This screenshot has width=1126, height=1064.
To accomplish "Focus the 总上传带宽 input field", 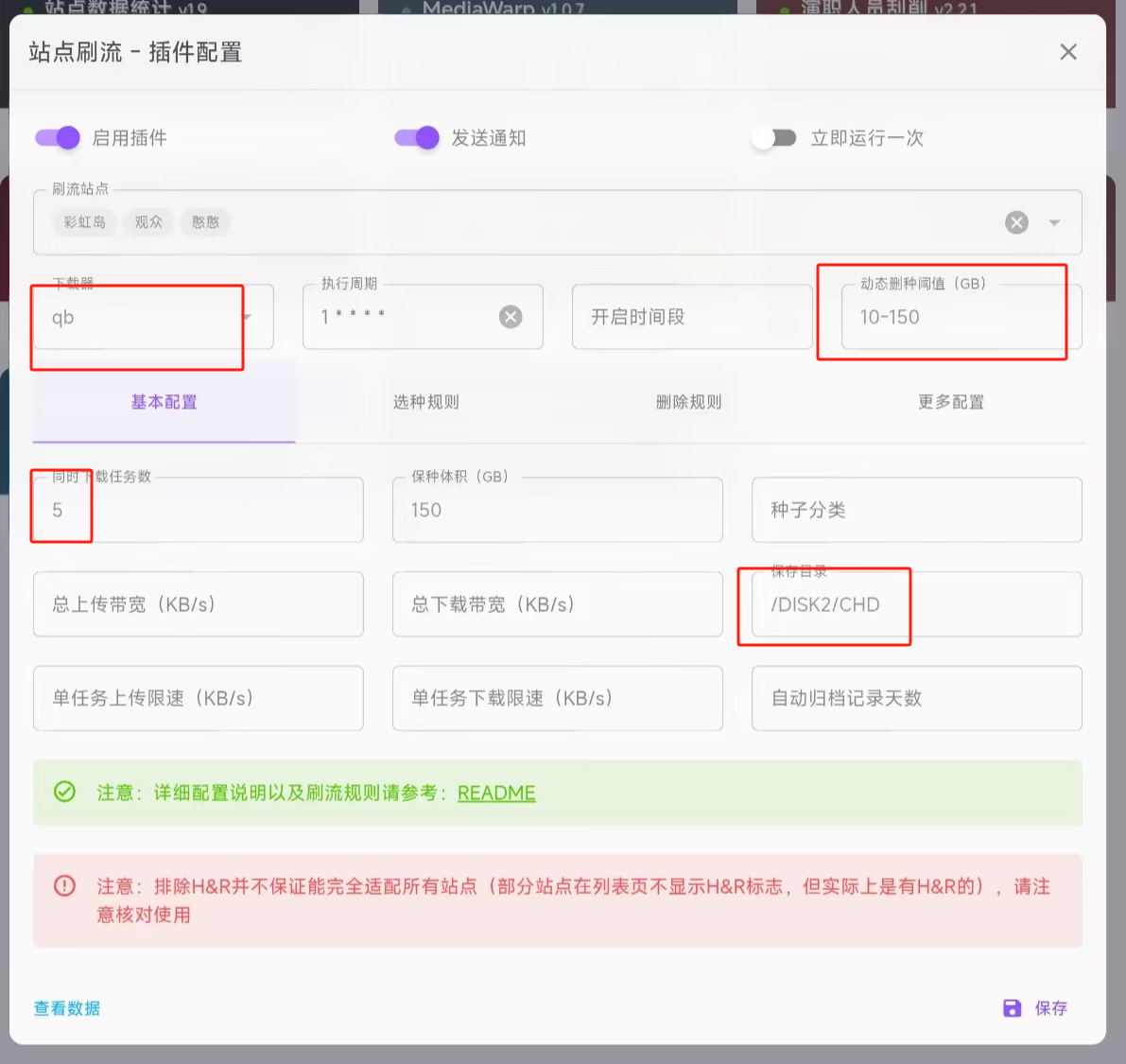I will pos(199,604).
